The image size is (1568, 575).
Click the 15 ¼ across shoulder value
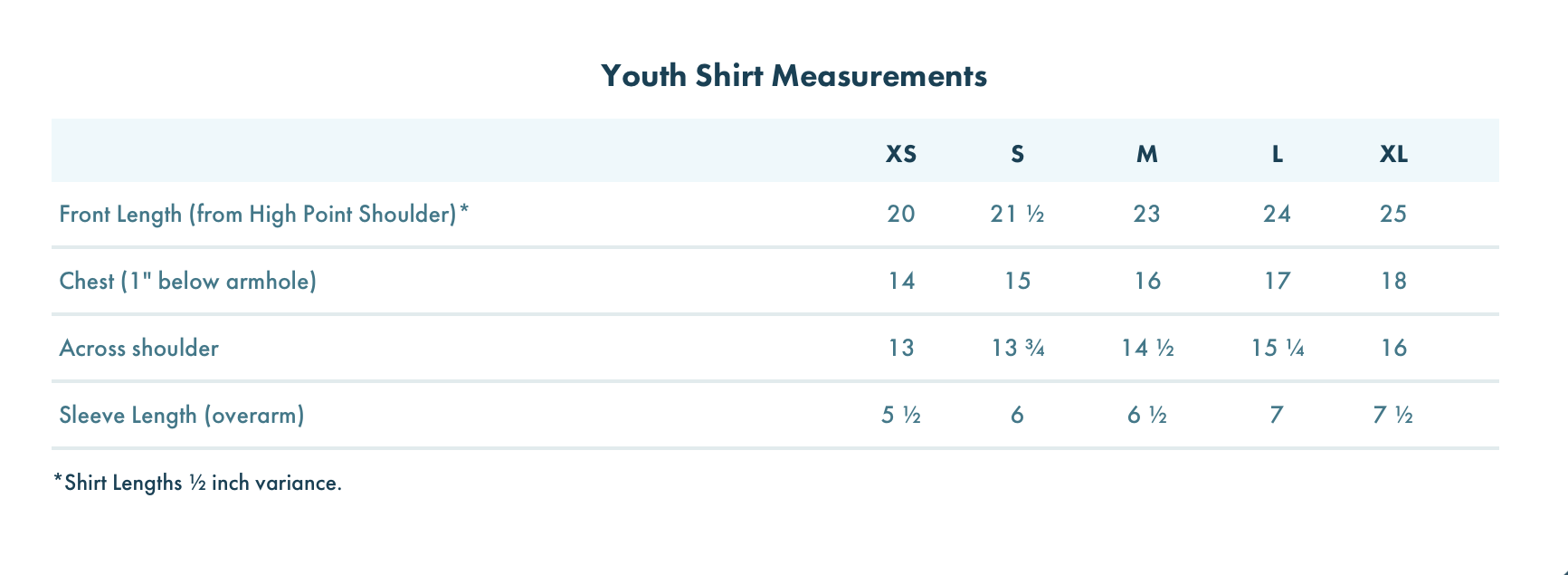[1277, 348]
